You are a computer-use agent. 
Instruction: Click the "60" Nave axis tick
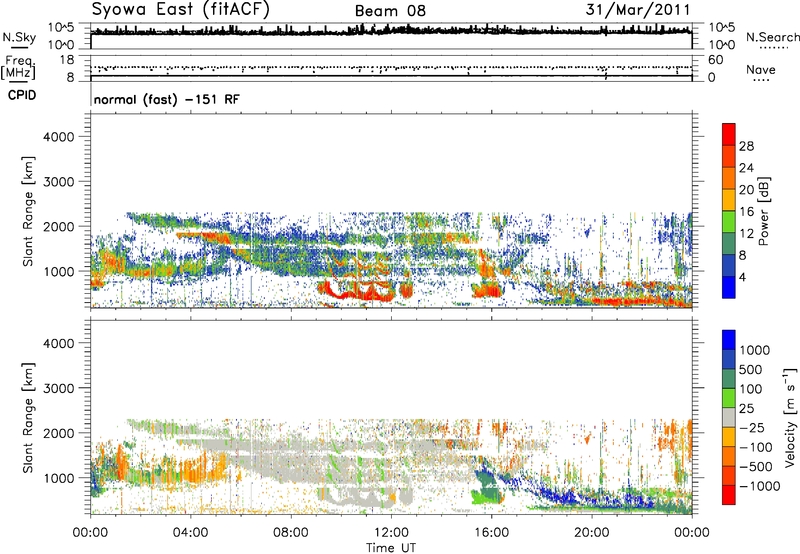coord(715,60)
